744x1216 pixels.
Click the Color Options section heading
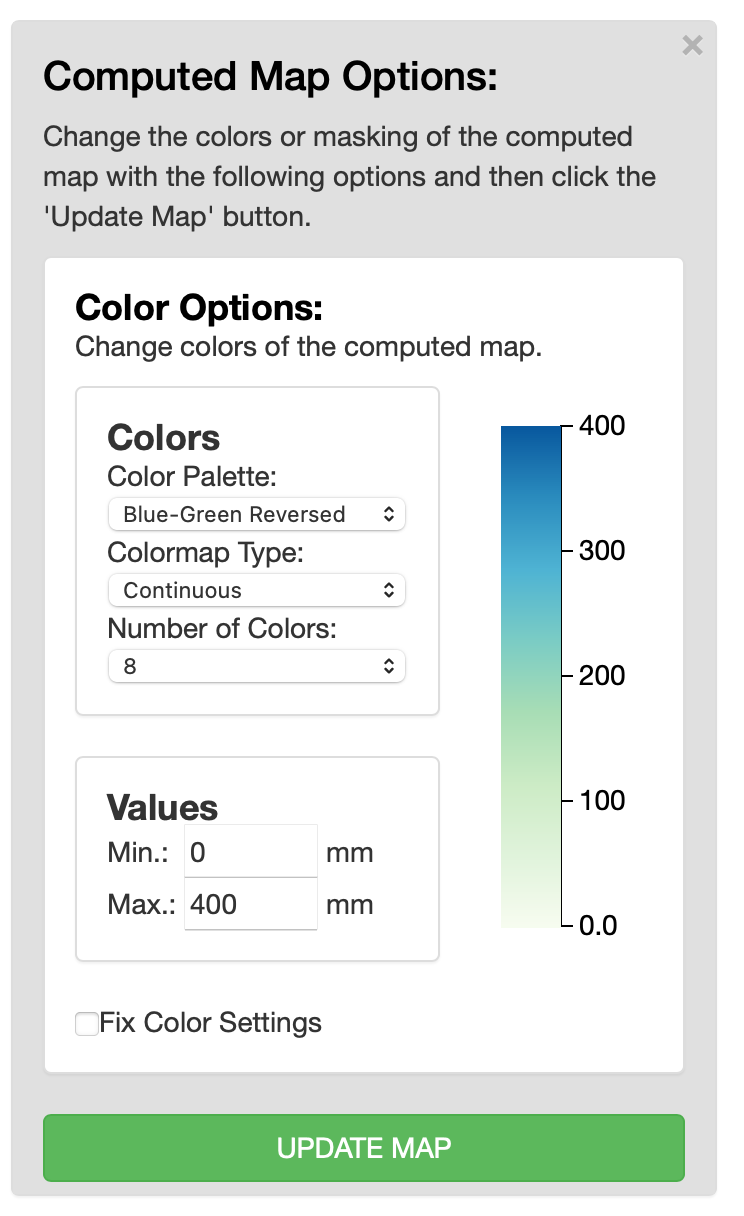199,308
